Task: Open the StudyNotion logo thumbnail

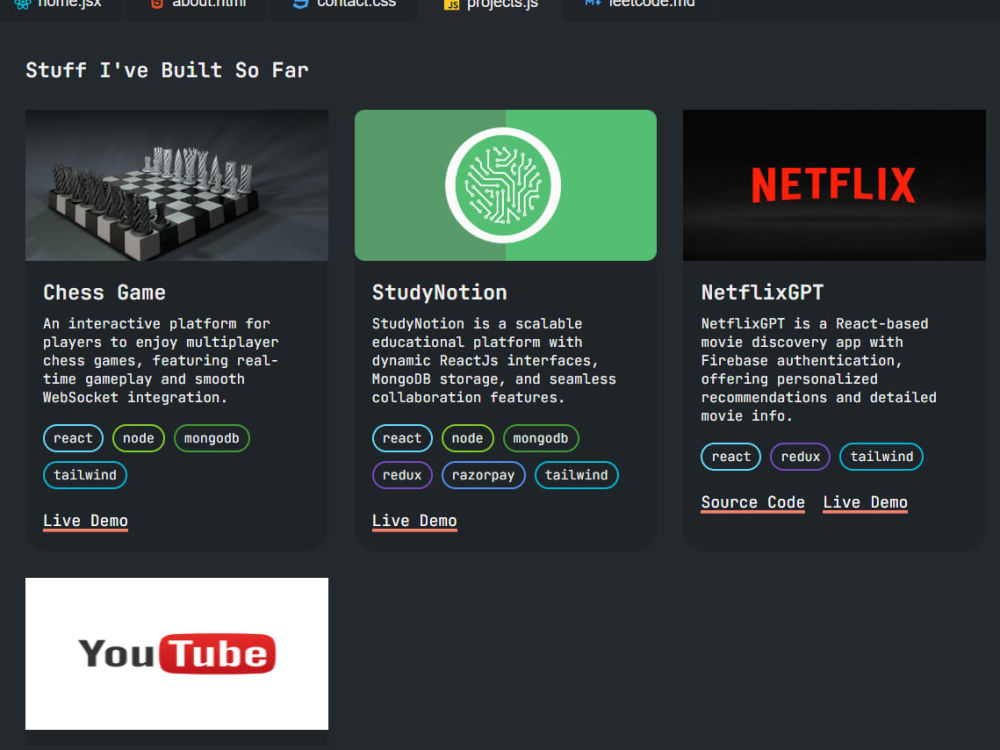Action: (x=506, y=185)
